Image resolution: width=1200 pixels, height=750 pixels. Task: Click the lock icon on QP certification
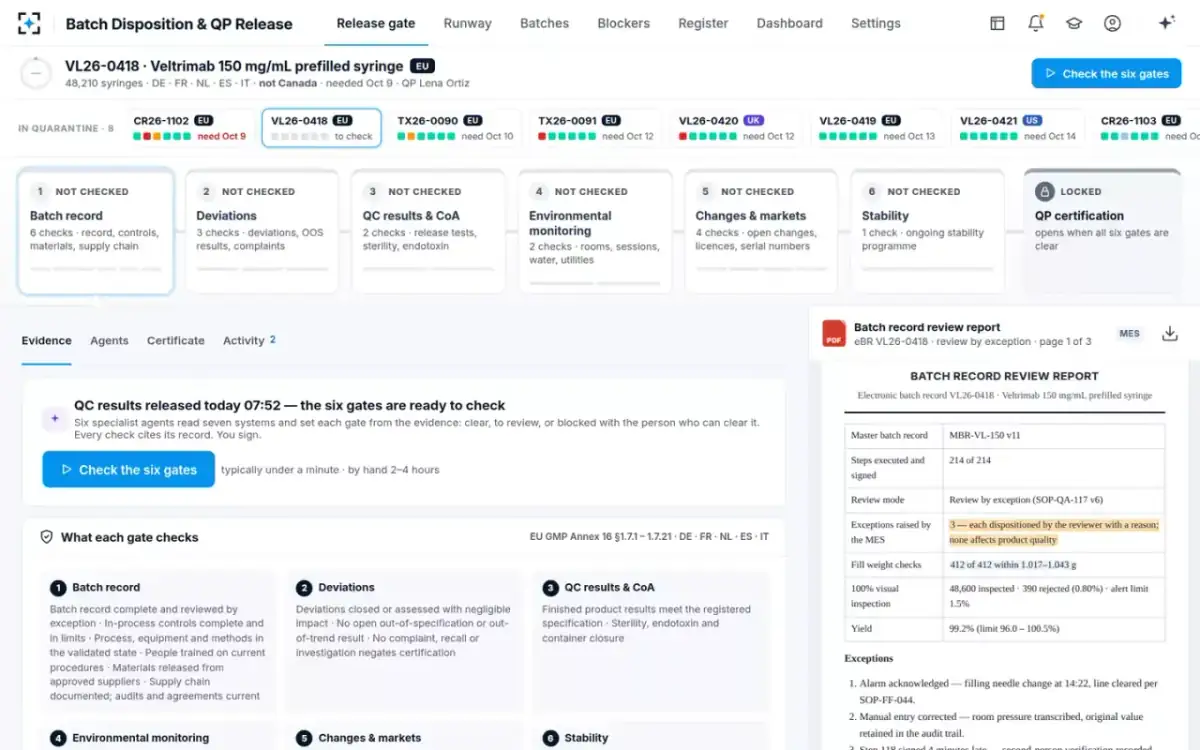[x=1044, y=191]
